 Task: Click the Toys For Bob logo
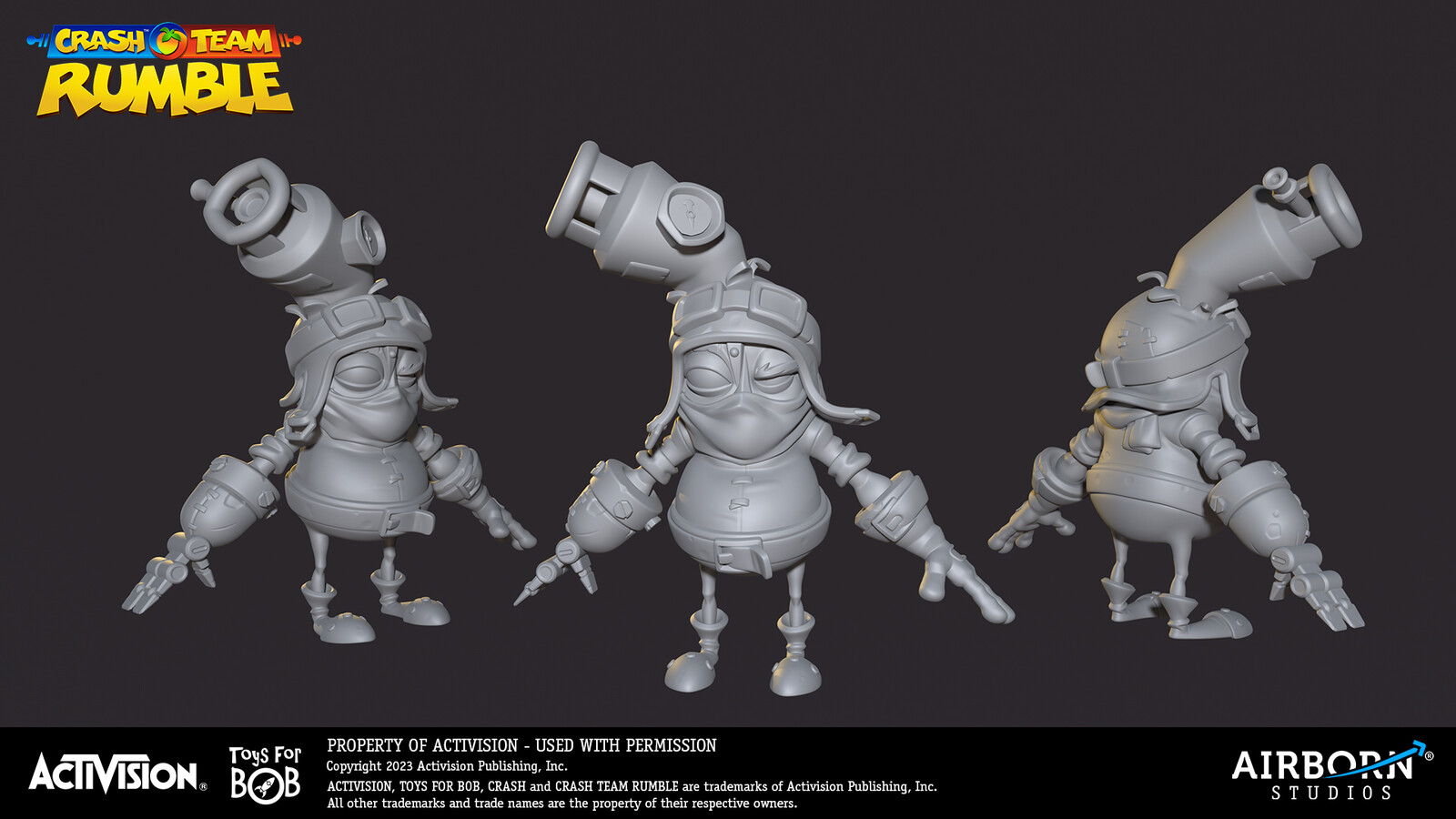pyautogui.click(x=265, y=773)
